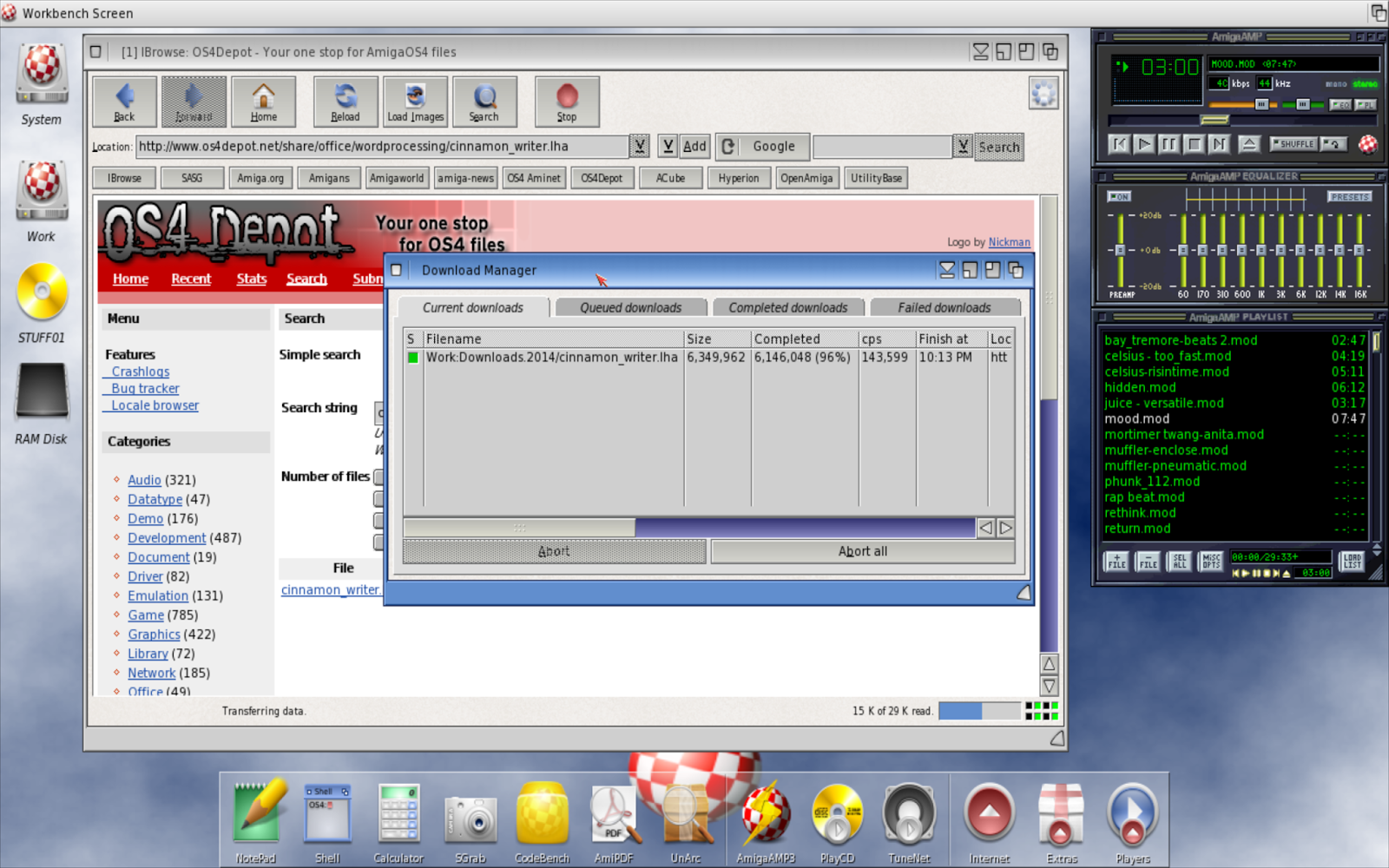This screenshot has width=1389, height=868.
Task: Toggle the equalizer ON button
Action: (x=1119, y=196)
